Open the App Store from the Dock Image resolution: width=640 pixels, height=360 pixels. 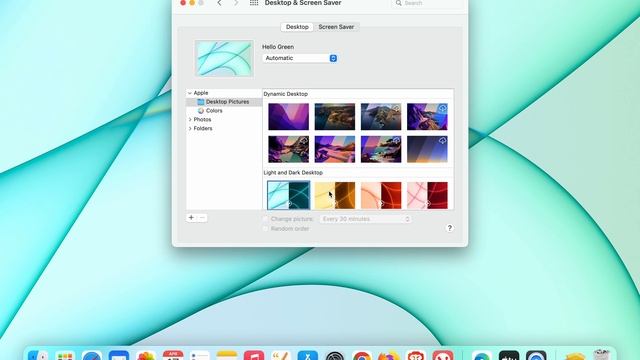coord(308,356)
